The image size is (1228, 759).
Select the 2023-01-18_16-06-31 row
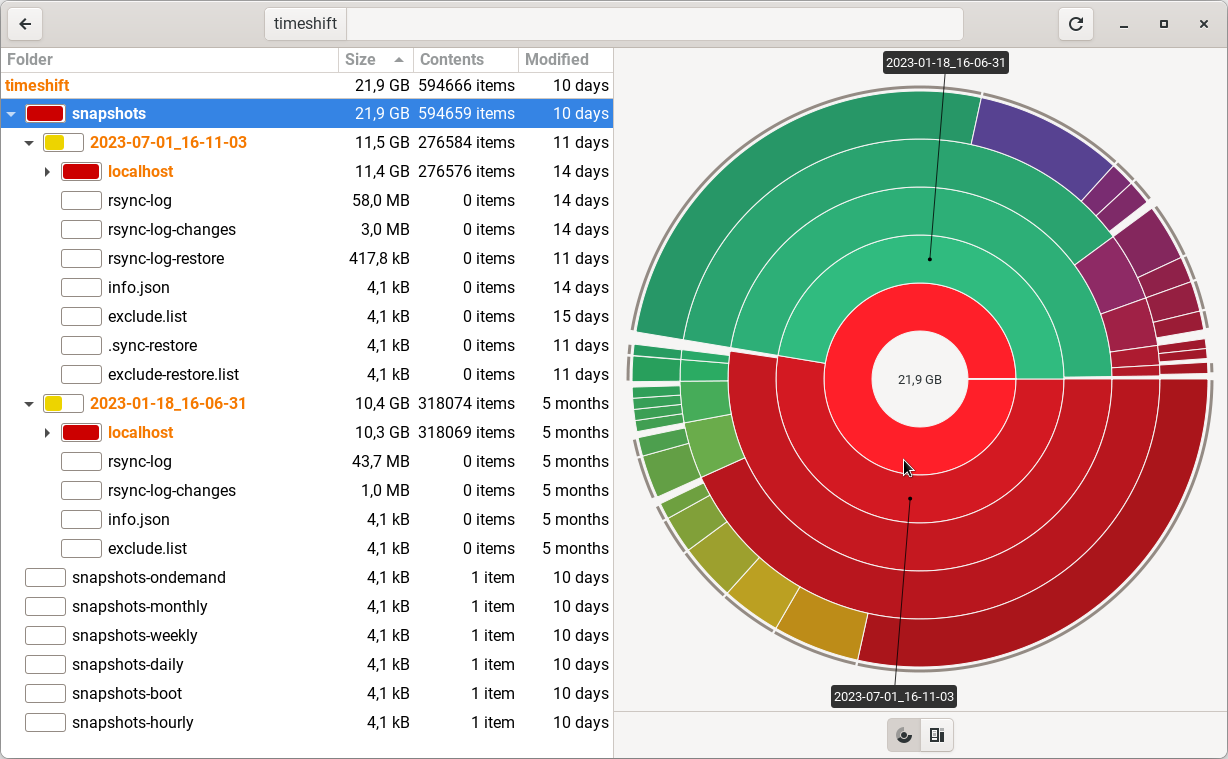click(306, 404)
